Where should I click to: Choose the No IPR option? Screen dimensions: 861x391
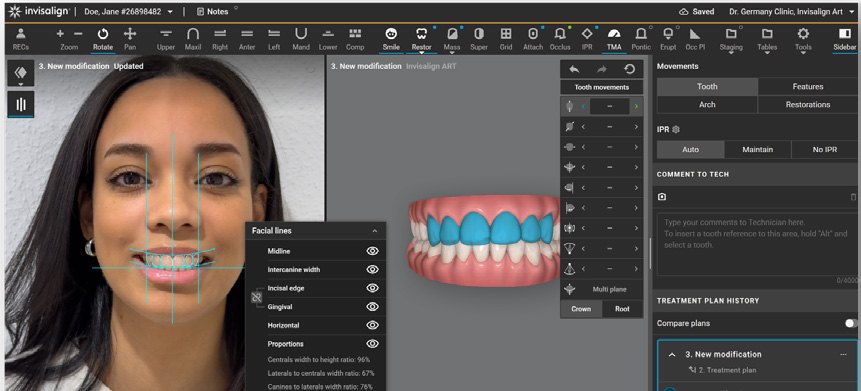click(825, 149)
